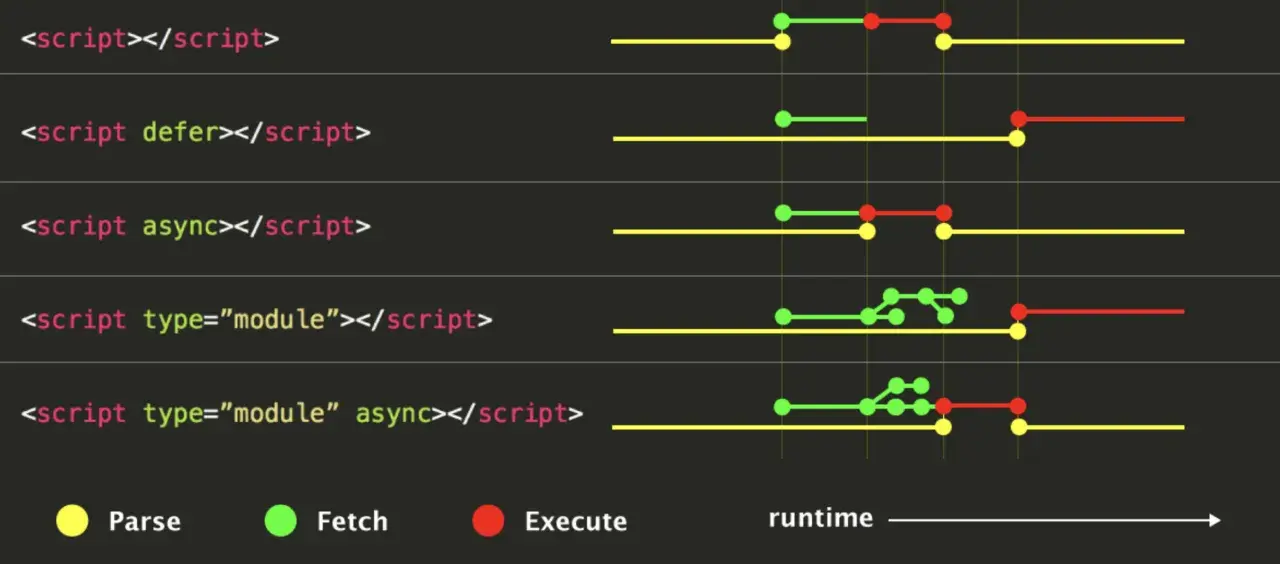The image size is (1280, 564).
Task: Click the Parse legend label
Action: (145, 522)
